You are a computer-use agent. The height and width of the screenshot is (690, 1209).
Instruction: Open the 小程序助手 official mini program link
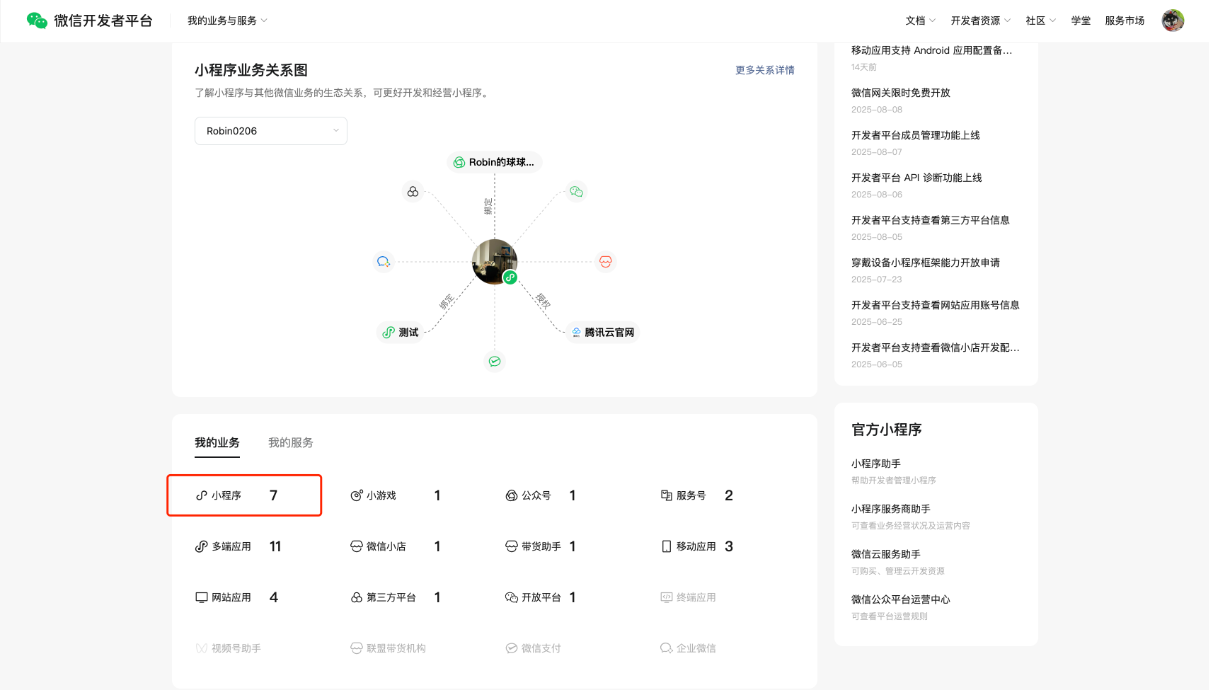876,464
